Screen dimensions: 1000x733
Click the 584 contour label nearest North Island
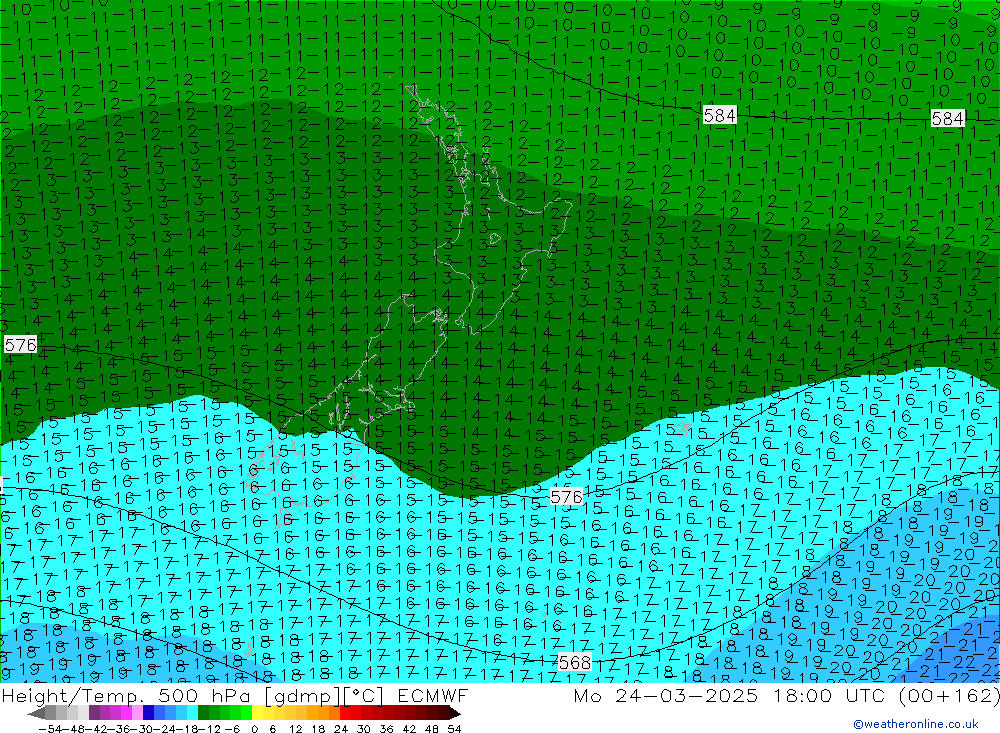pos(719,115)
